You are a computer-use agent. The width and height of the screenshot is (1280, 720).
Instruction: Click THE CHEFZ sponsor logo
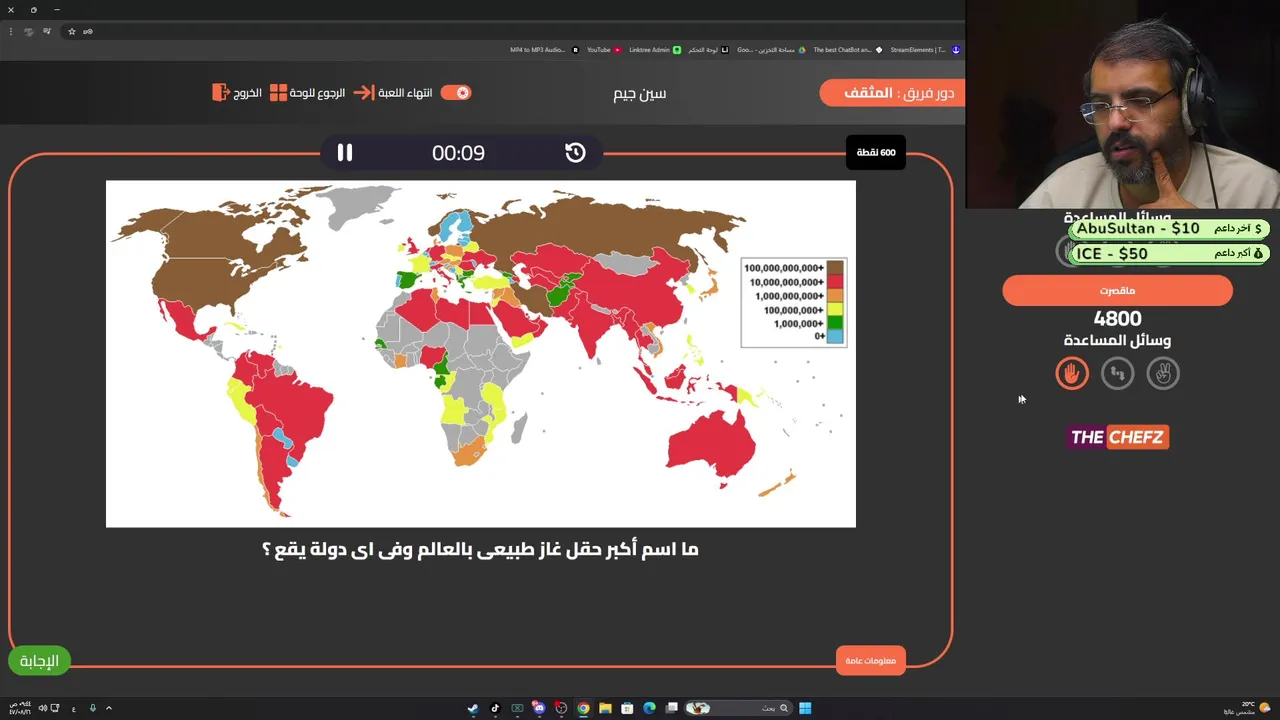tap(1118, 437)
